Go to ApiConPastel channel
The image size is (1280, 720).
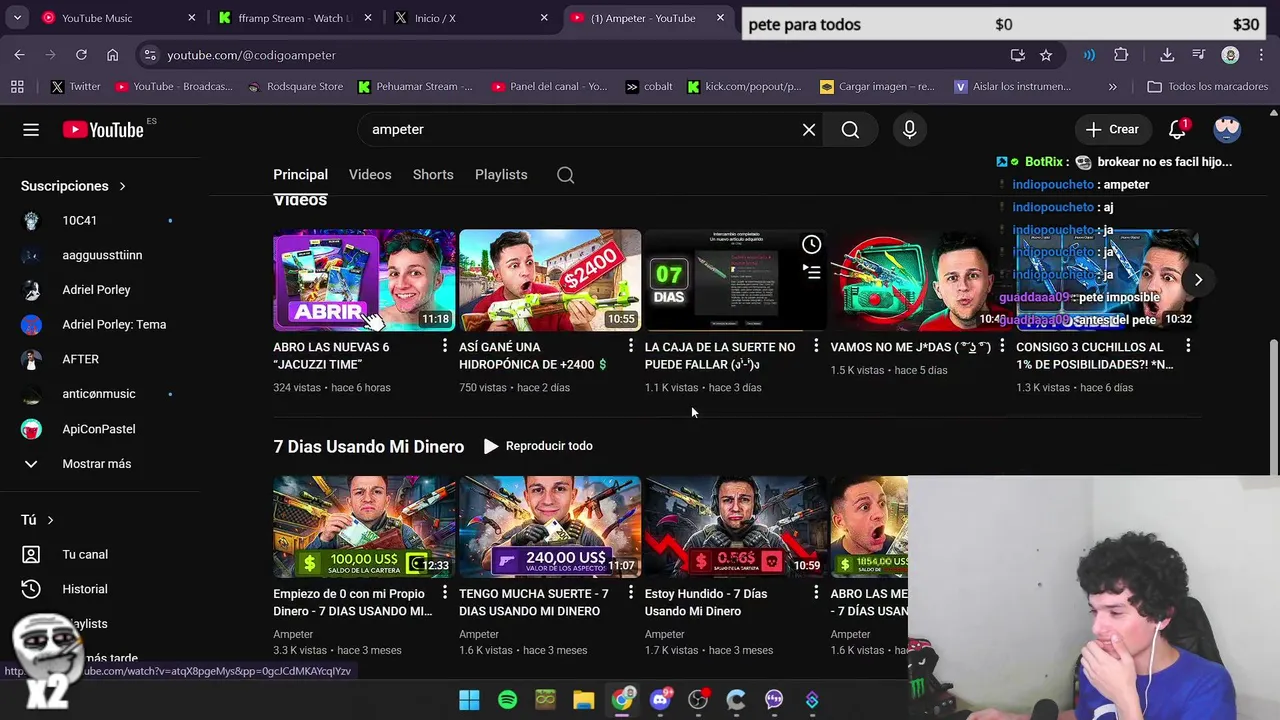pyautogui.click(x=100, y=429)
